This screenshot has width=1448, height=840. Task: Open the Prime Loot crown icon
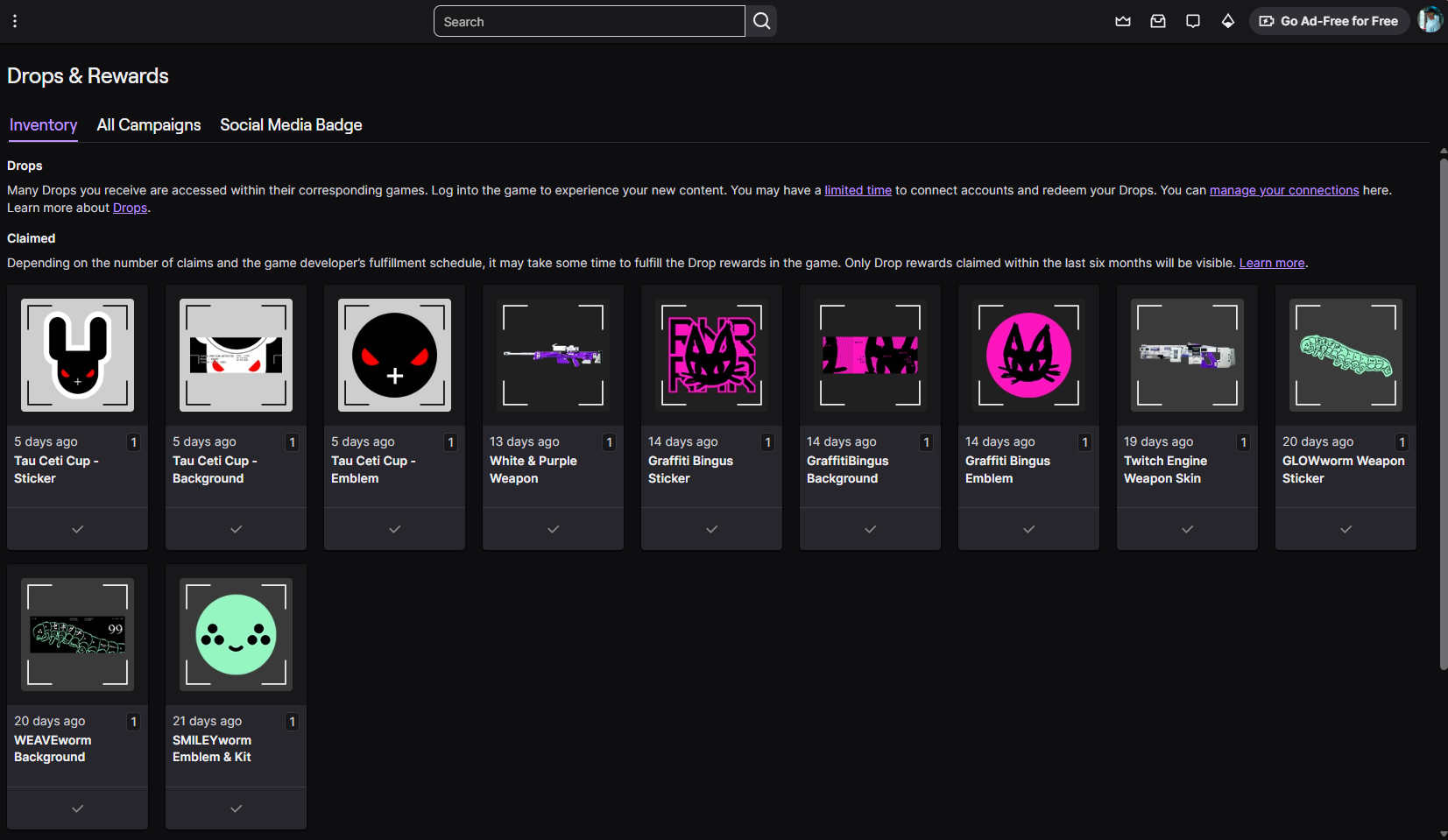coord(1122,21)
